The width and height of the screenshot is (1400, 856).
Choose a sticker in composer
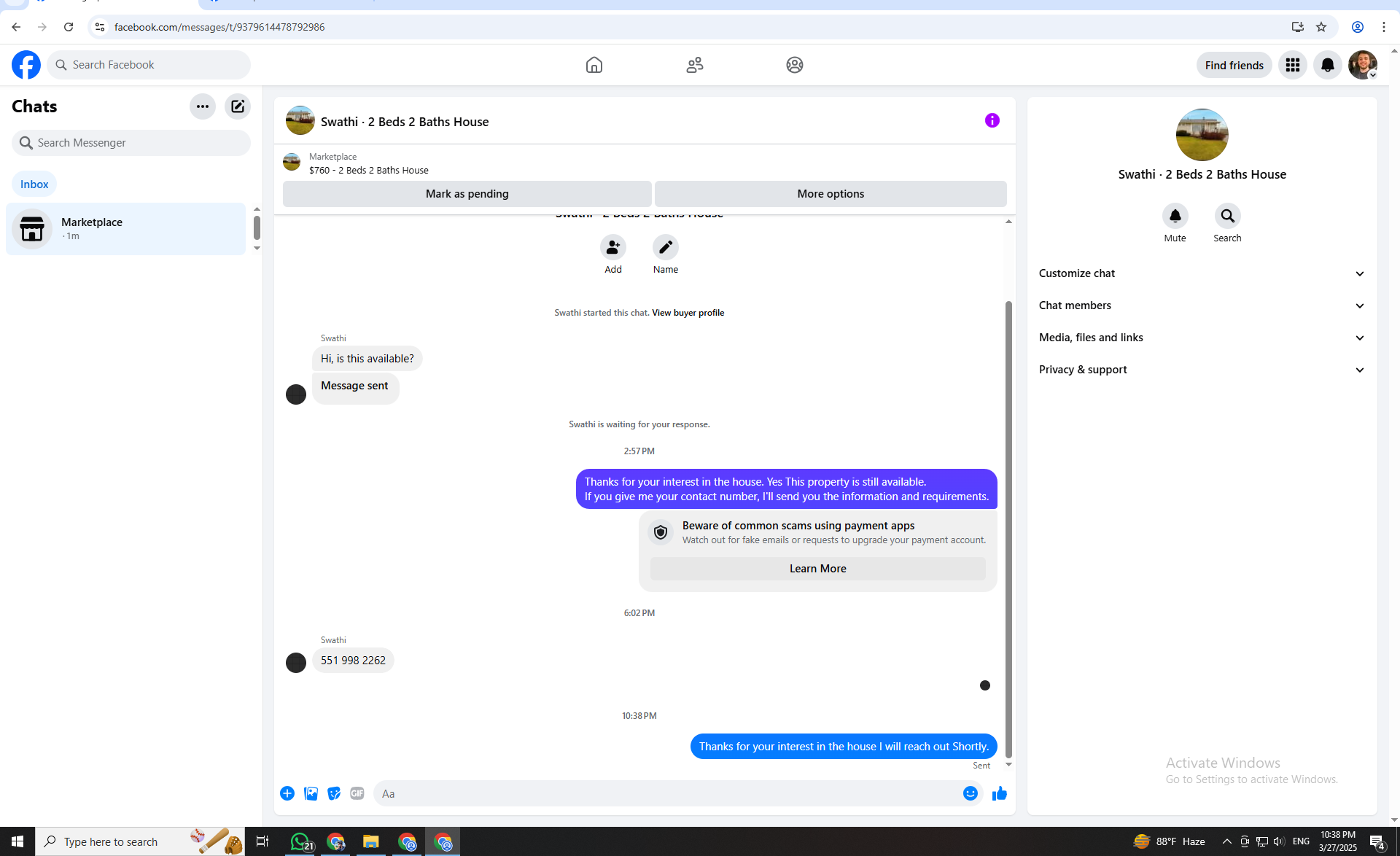[x=334, y=793]
